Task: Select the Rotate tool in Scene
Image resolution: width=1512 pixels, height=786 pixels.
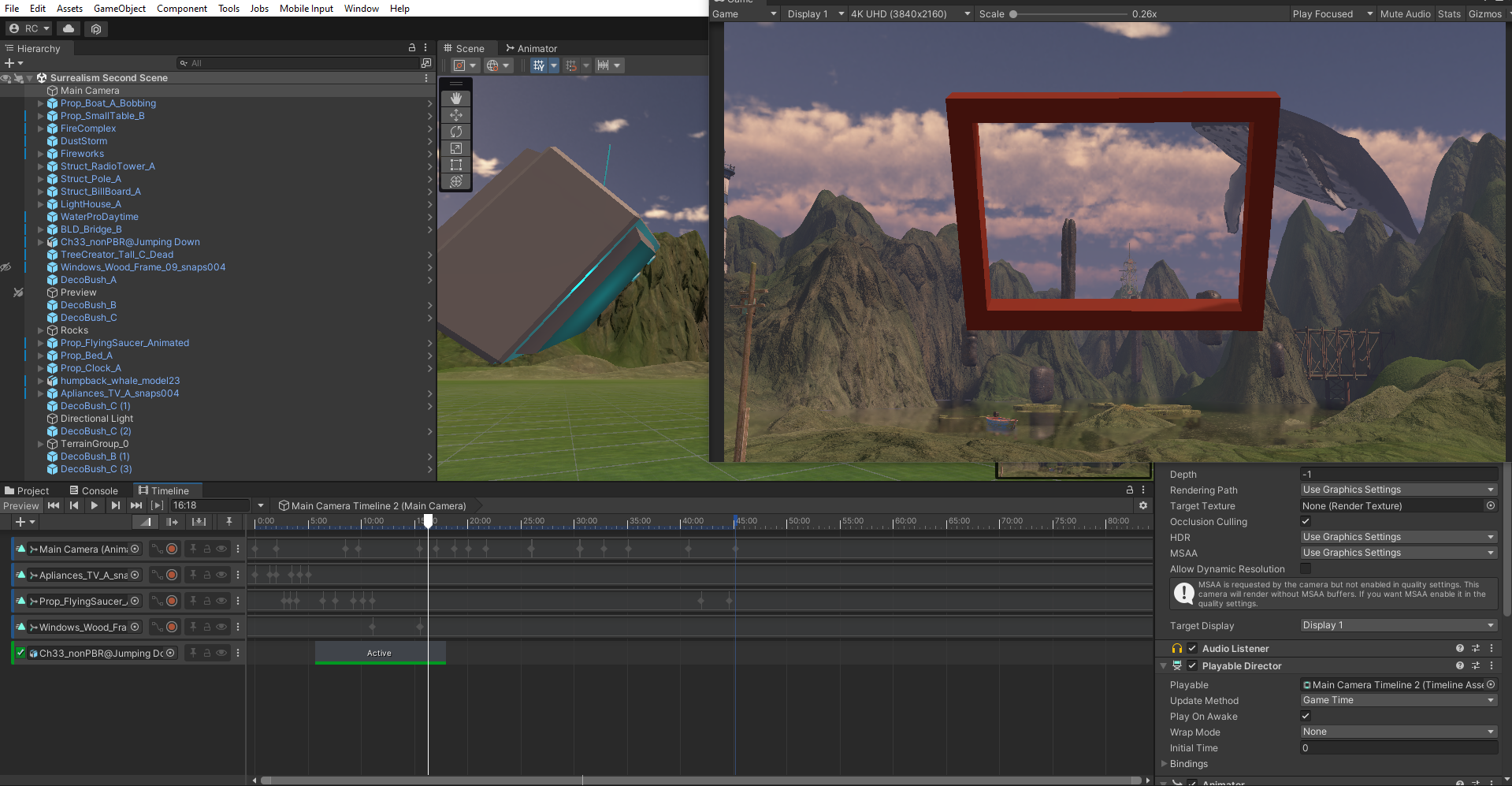Action: [455, 132]
